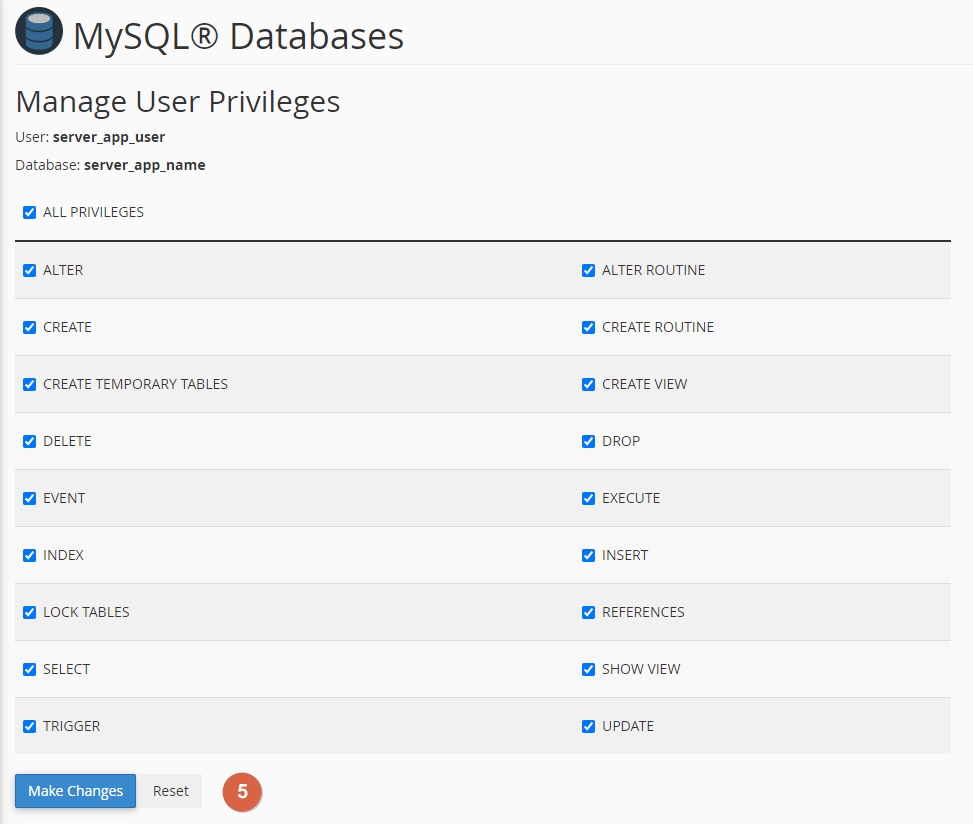Uncheck the LOCK TABLES checkbox

tap(30, 612)
